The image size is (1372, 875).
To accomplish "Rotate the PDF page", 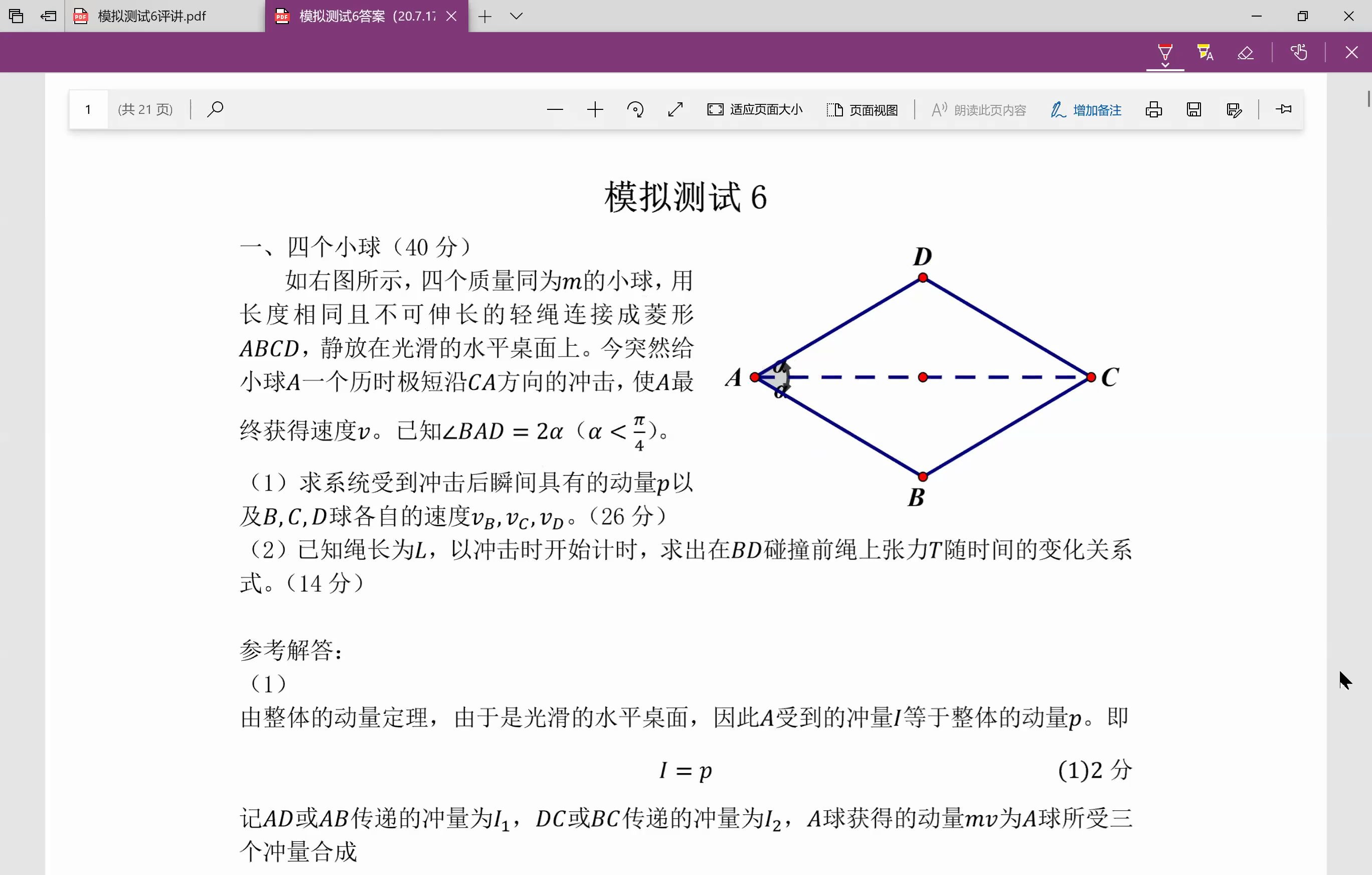I will coord(635,109).
